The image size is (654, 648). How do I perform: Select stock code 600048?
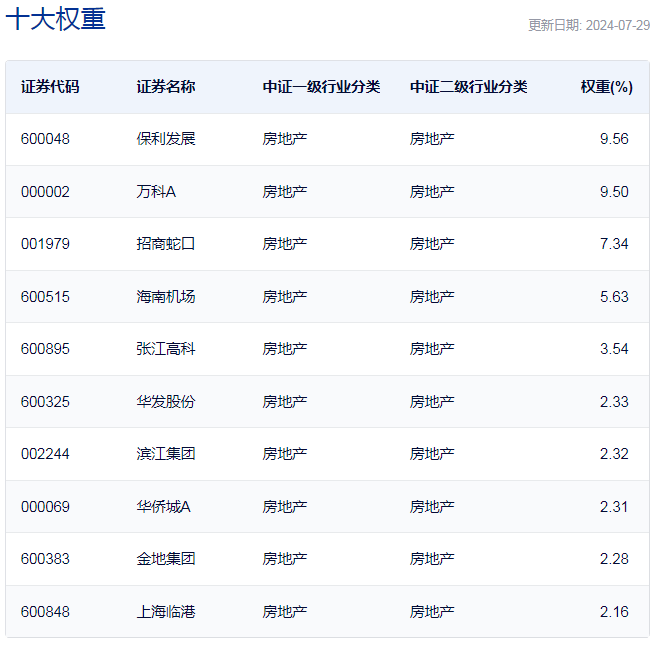[x=45, y=139]
